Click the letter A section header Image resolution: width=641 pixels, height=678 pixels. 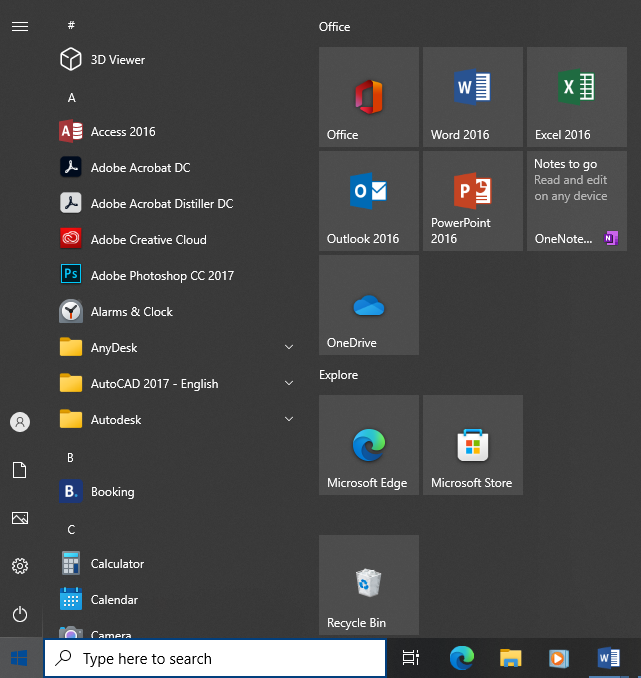tap(71, 98)
